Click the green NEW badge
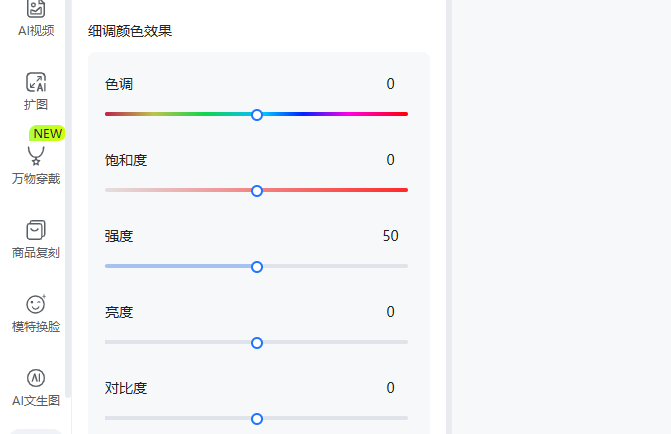This screenshot has width=671, height=434. click(x=47, y=134)
